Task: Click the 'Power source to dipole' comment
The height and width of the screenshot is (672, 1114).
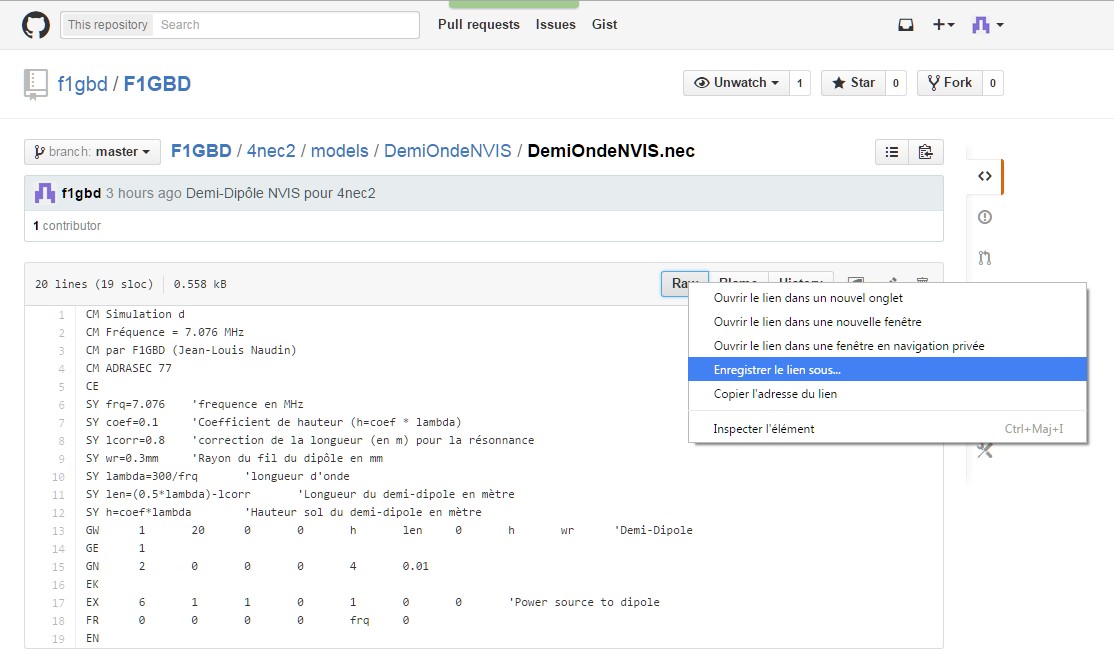Action: (584, 602)
